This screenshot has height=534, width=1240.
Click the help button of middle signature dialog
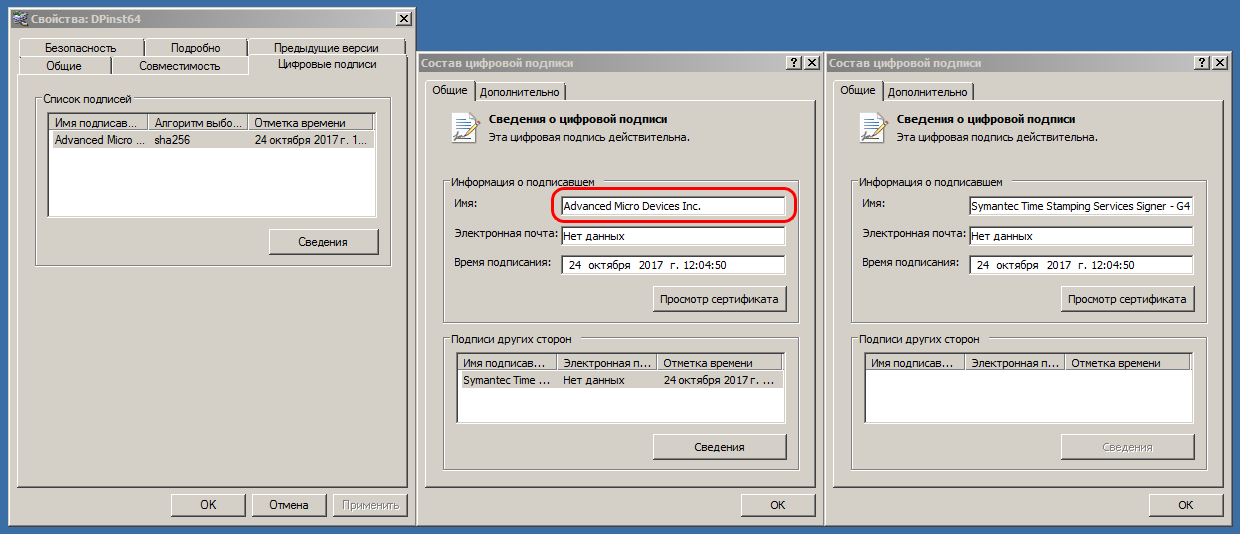pyautogui.click(x=795, y=62)
